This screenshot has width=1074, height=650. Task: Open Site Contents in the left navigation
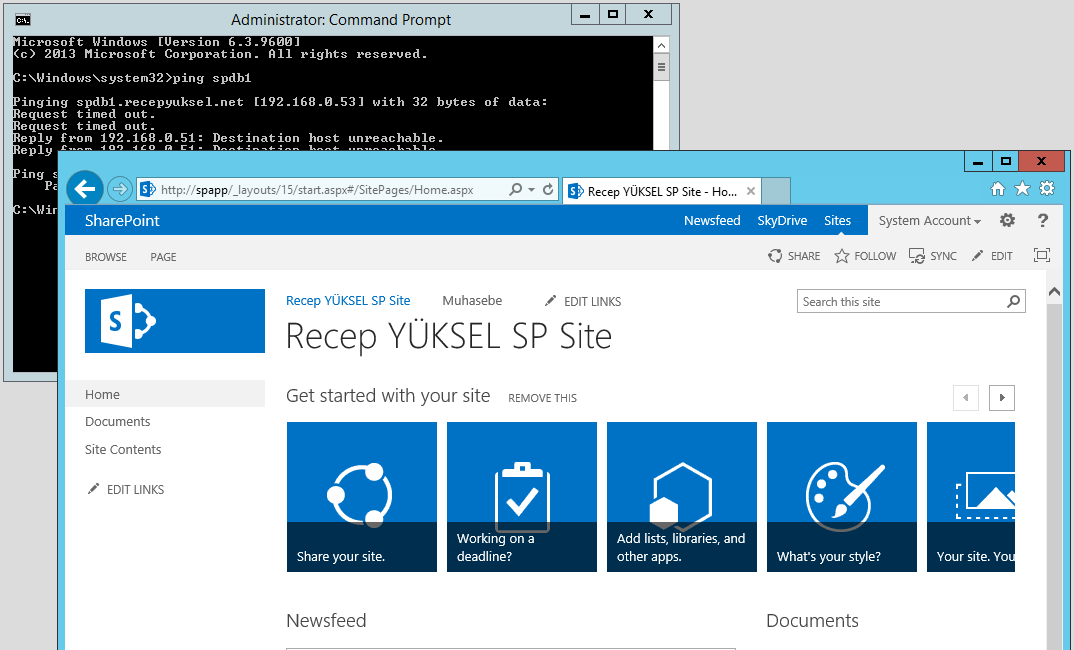pos(123,449)
